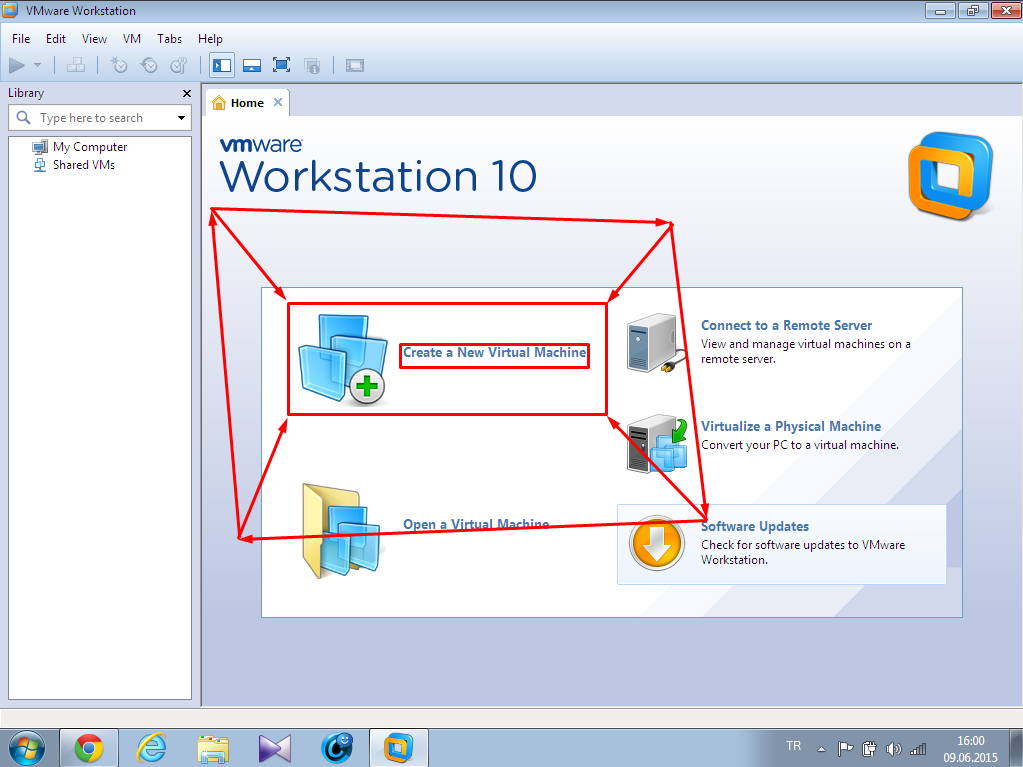1023x767 pixels.
Task: Open the File menu
Action: point(21,39)
